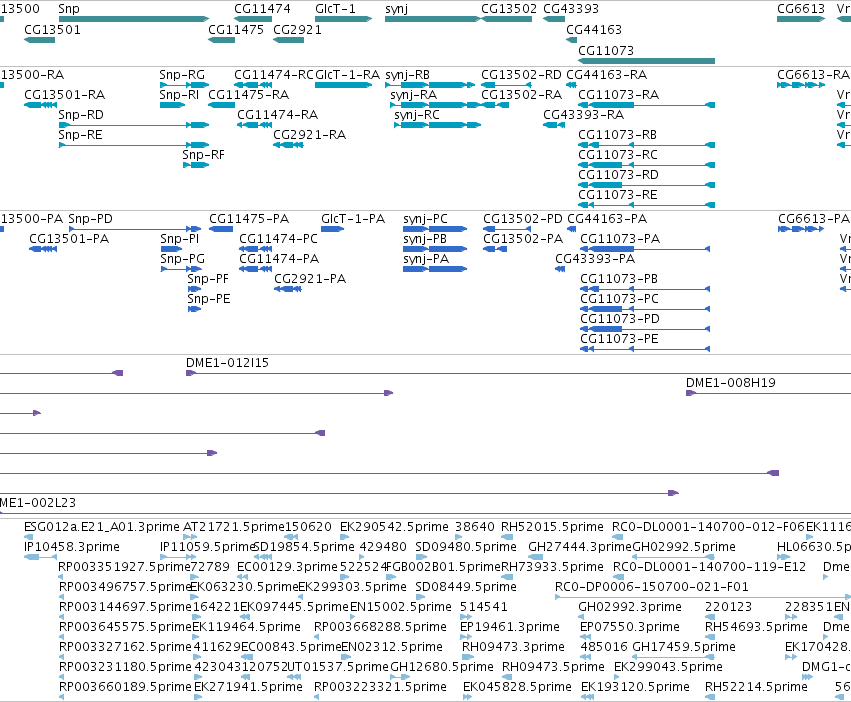851x702 pixels.
Task: Click the CG11073-PA protein label
Action: pos(620,239)
